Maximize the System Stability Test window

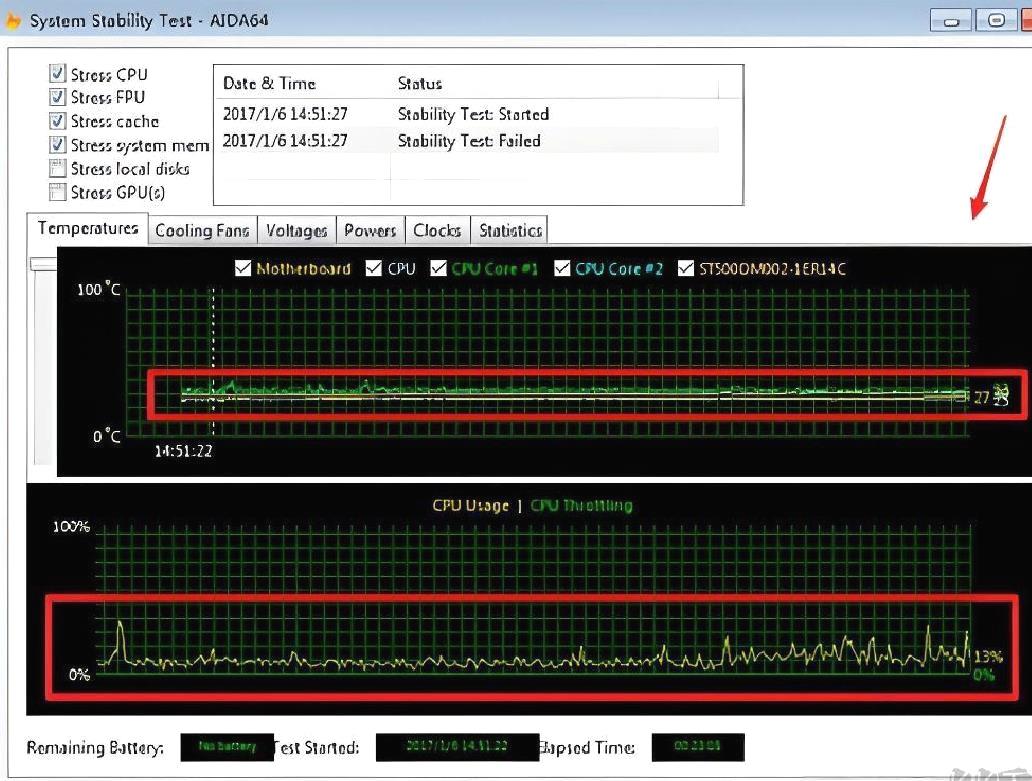(996, 20)
